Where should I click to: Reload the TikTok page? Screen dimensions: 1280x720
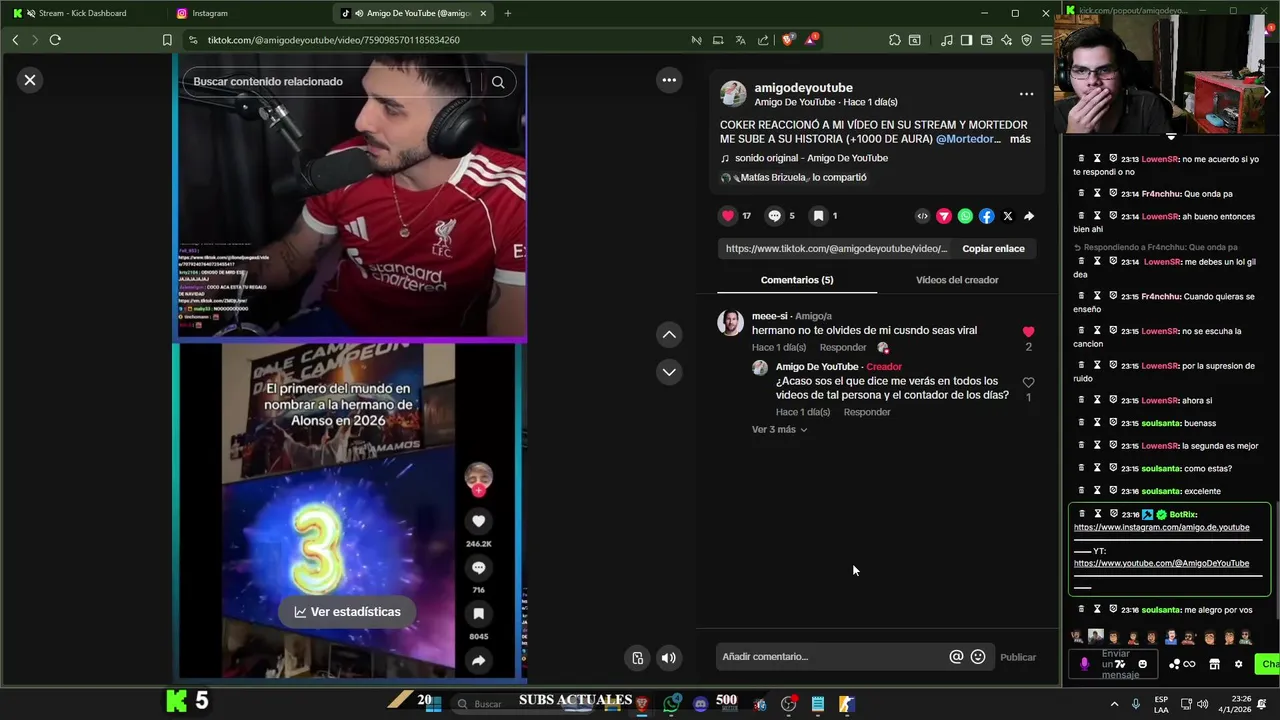click(55, 40)
